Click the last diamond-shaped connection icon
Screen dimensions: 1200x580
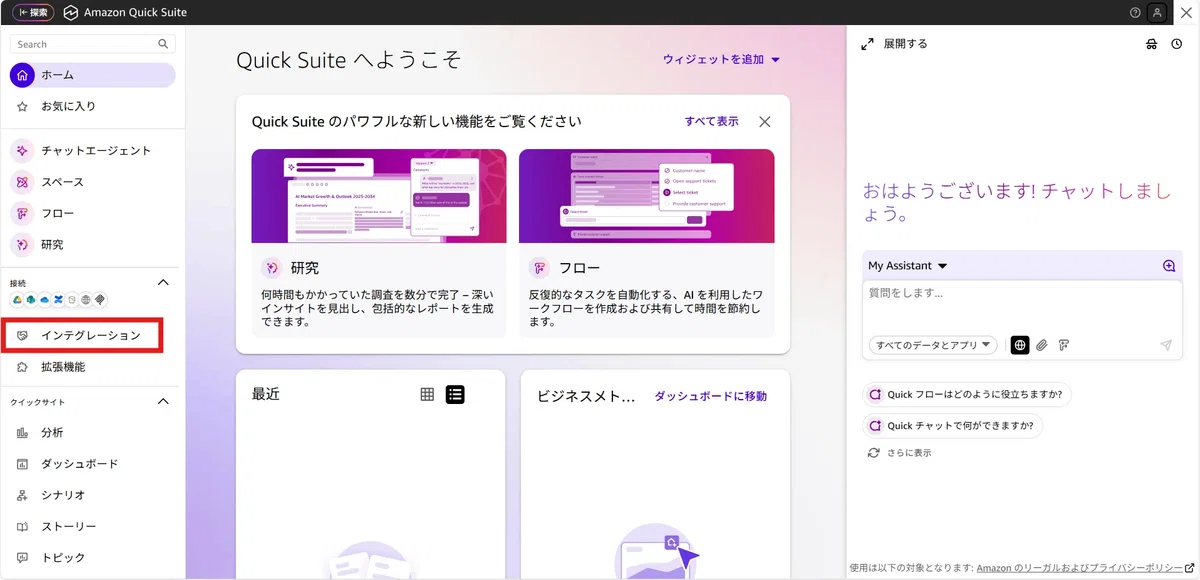(x=100, y=299)
